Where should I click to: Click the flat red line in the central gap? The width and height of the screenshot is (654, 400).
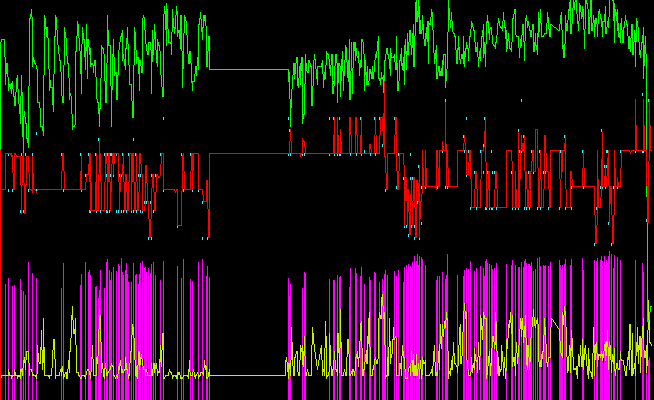(x=248, y=154)
